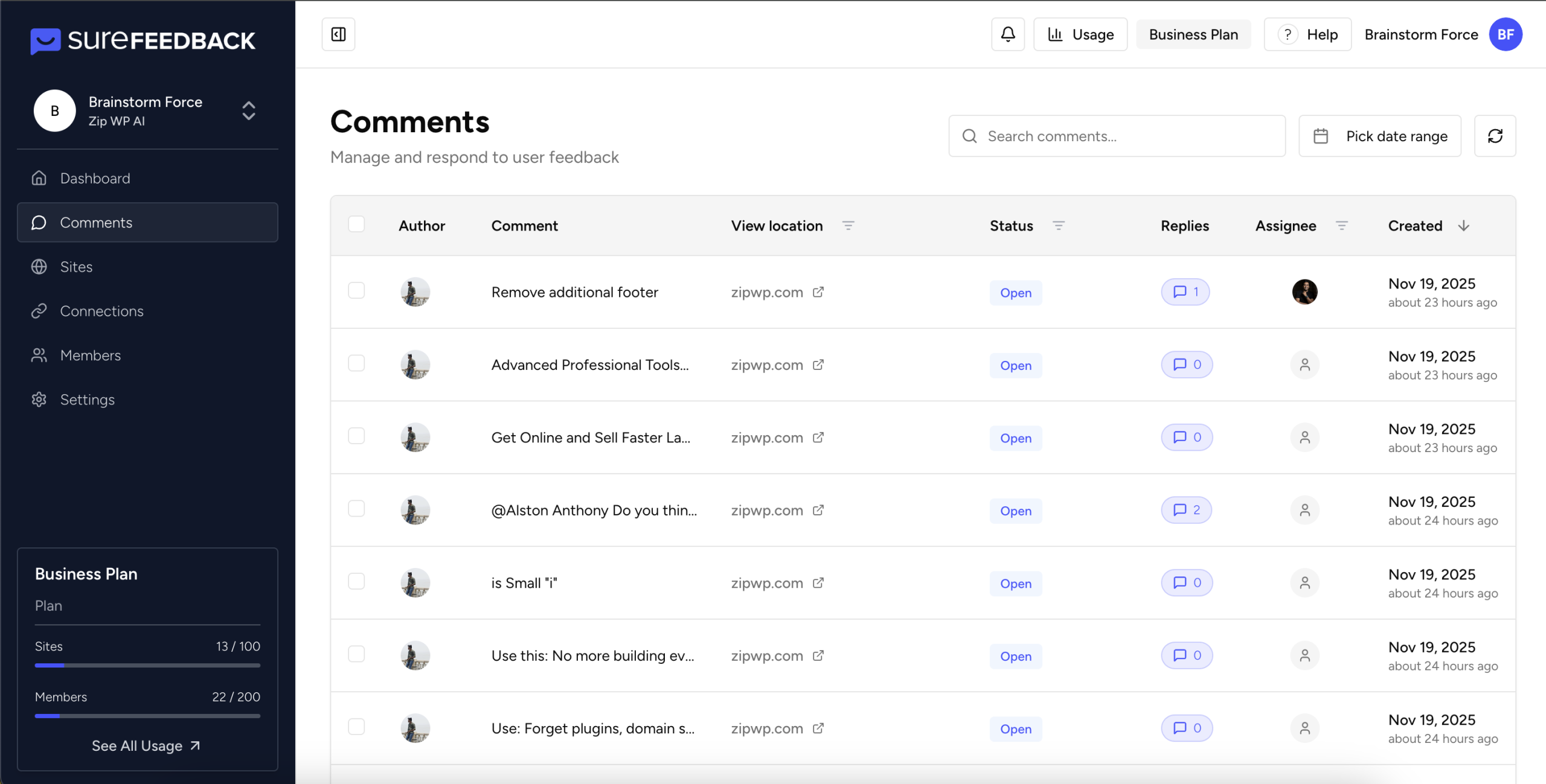The image size is (1546, 784).
Task: Open Members in the sidebar
Action: pos(91,355)
